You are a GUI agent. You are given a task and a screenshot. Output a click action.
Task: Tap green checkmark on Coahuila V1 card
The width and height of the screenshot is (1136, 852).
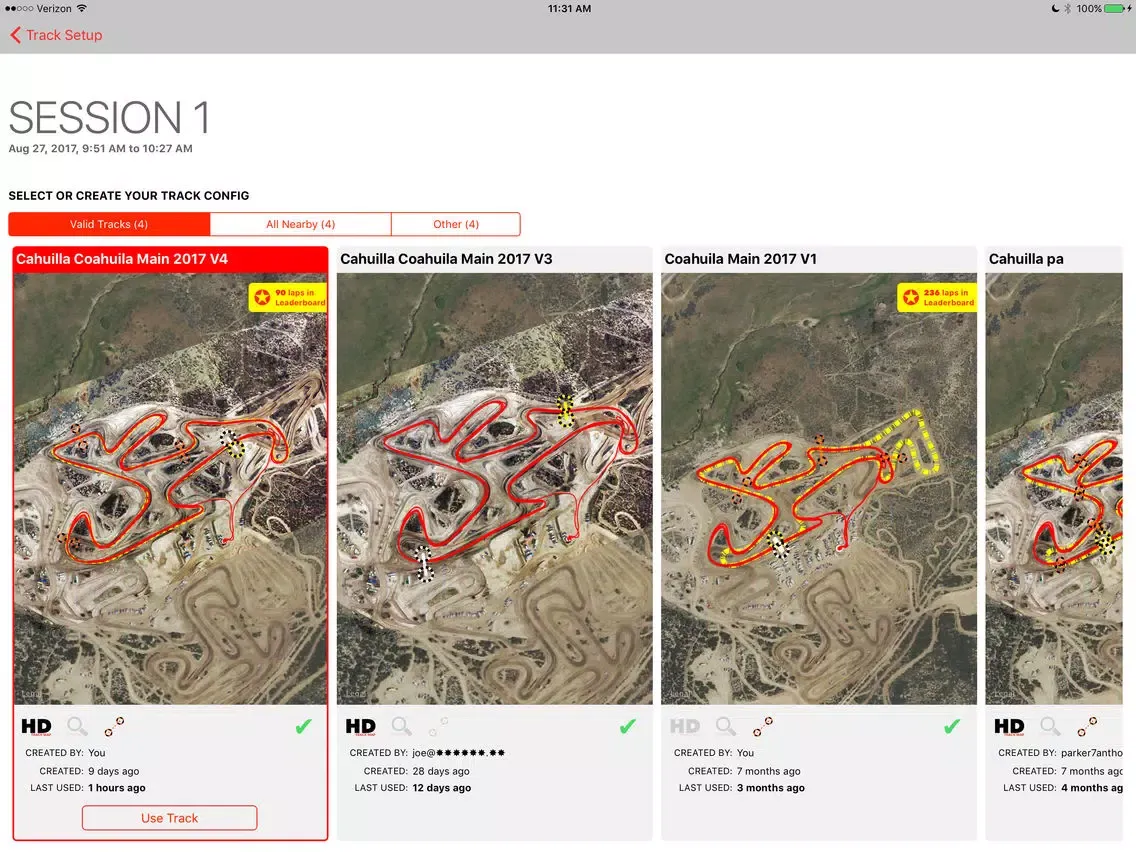(952, 727)
